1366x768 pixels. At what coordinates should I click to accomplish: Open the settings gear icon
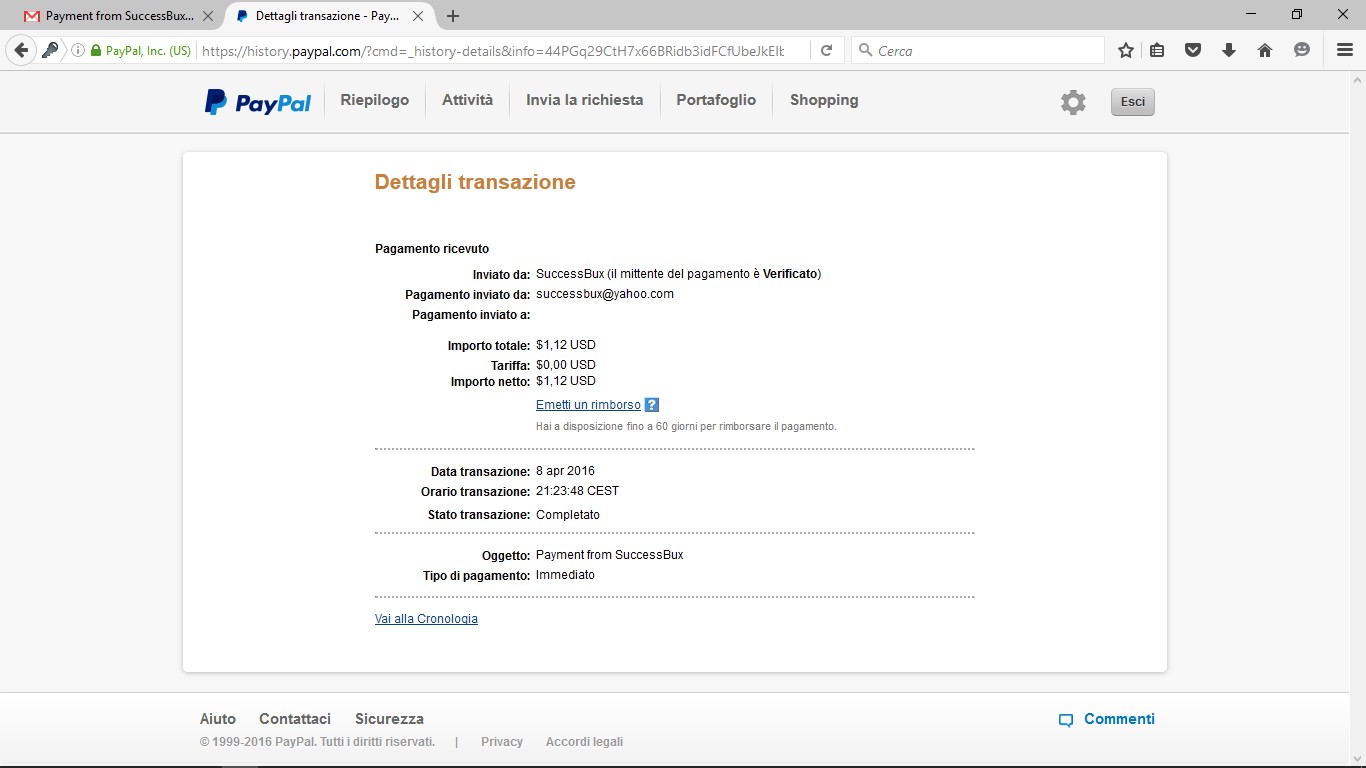[1073, 102]
